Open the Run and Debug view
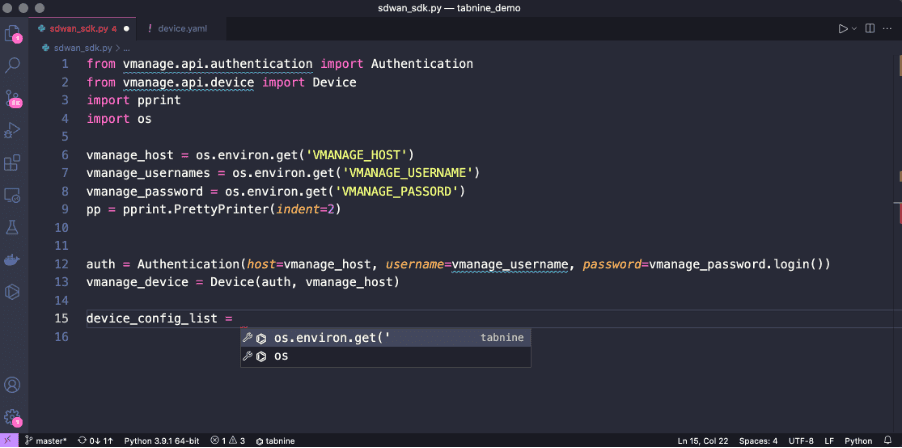The width and height of the screenshot is (902, 448). click(13, 130)
